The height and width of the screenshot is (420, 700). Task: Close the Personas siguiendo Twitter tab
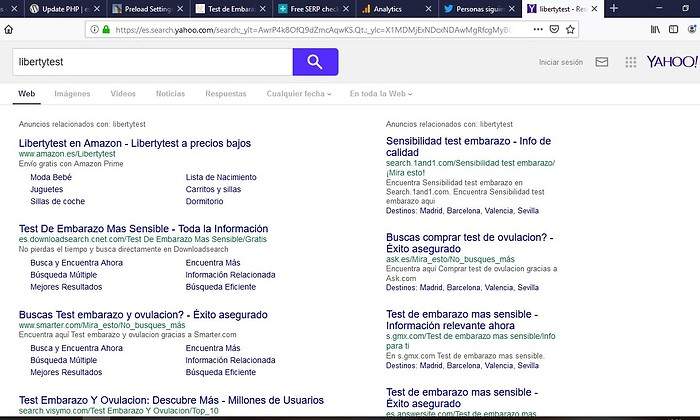click(512, 8)
